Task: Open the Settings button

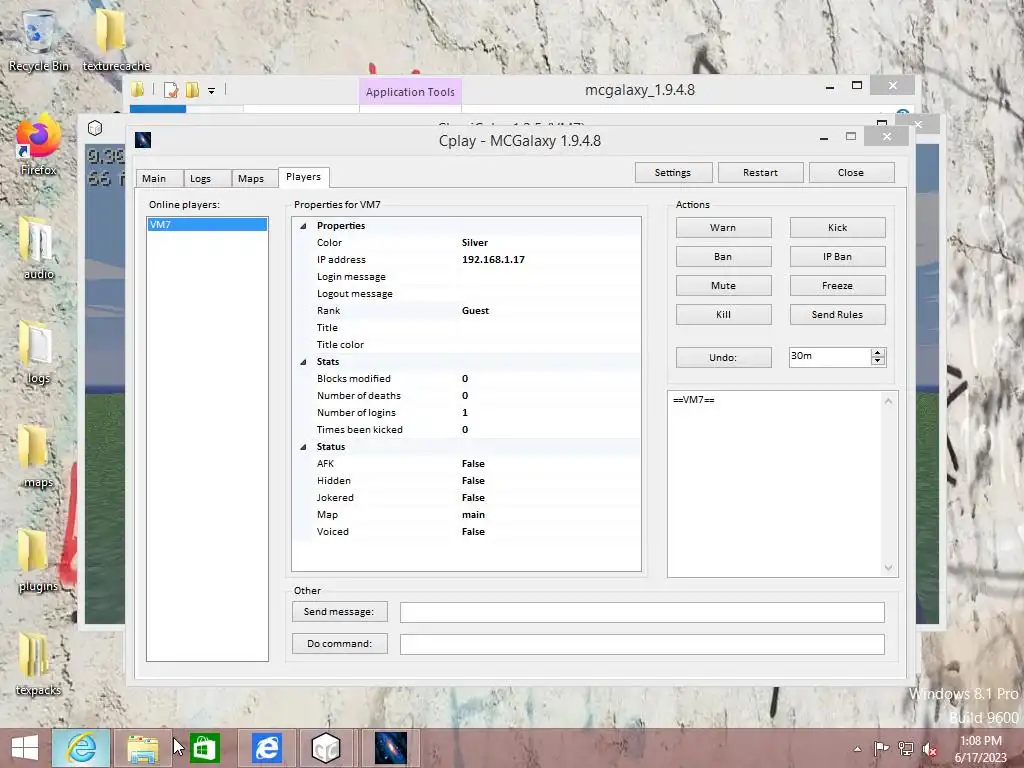Action: tap(673, 172)
